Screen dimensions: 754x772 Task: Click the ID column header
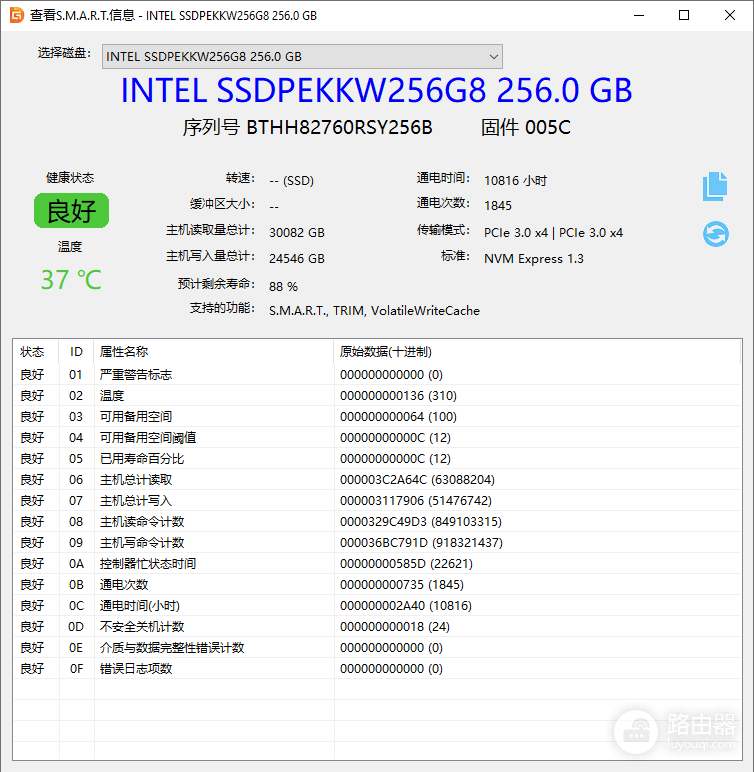pos(76,352)
